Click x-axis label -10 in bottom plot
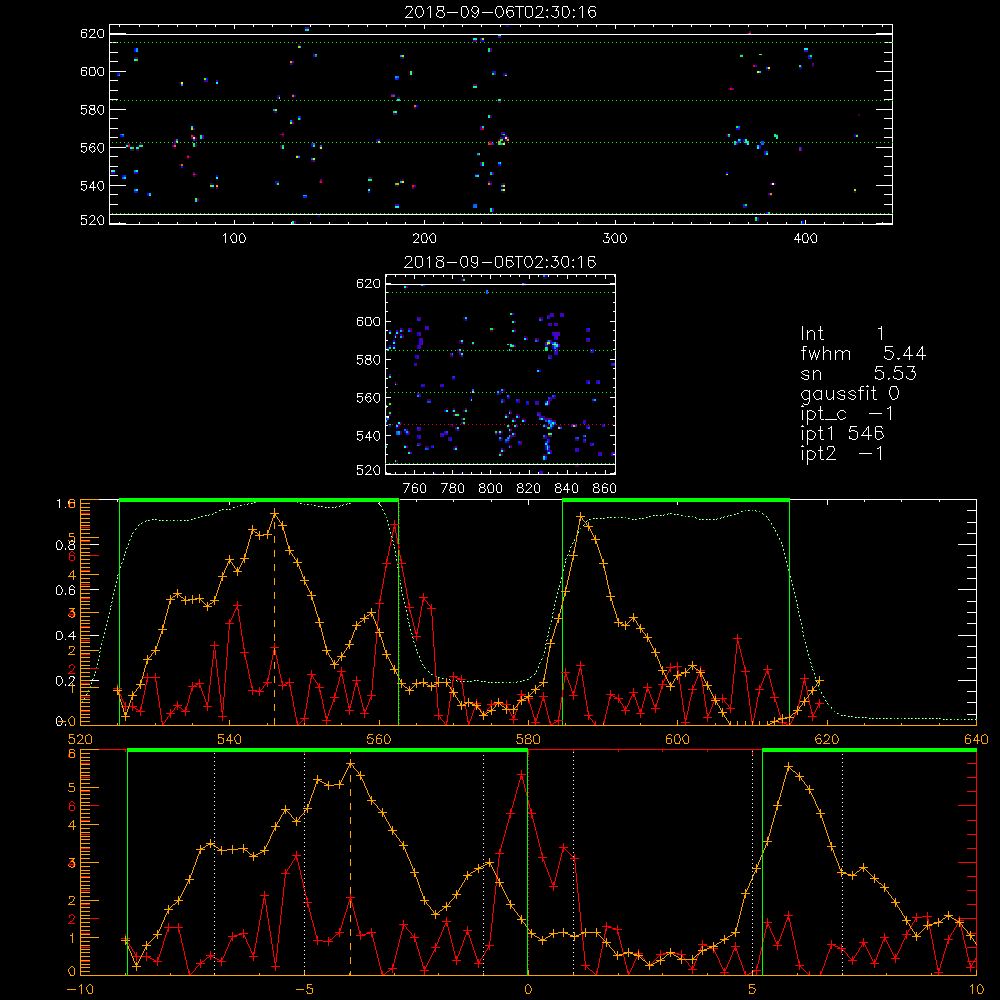This screenshot has width=1000, height=1000. [80, 989]
